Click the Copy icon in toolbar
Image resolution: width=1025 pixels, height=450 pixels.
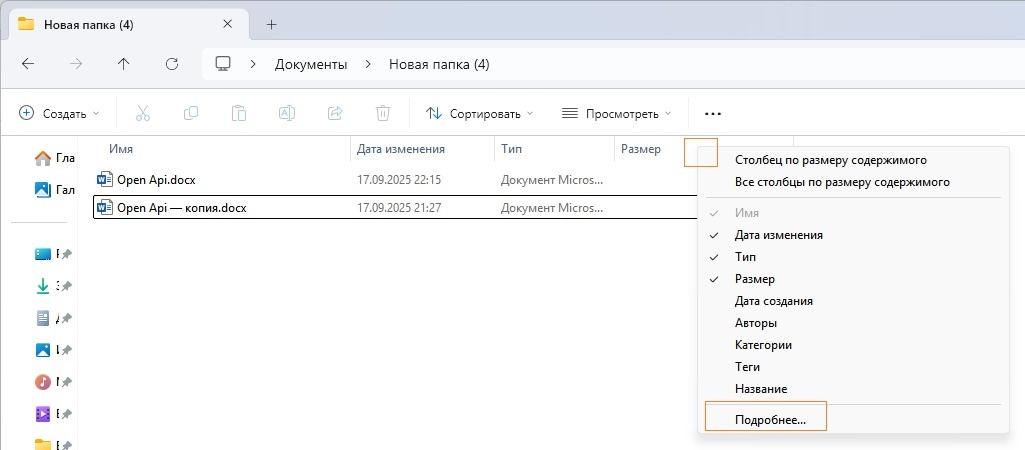(x=190, y=113)
